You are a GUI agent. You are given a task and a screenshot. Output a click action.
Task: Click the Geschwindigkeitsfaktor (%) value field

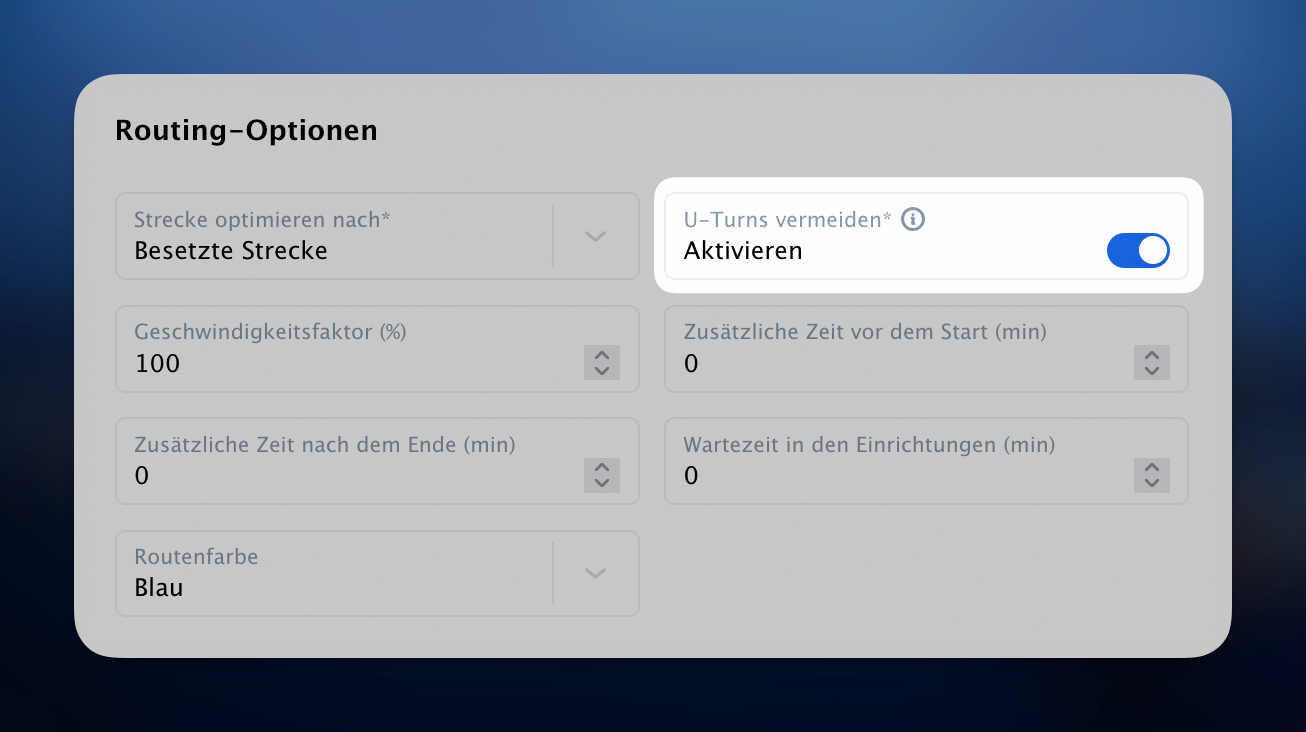(x=377, y=349)
